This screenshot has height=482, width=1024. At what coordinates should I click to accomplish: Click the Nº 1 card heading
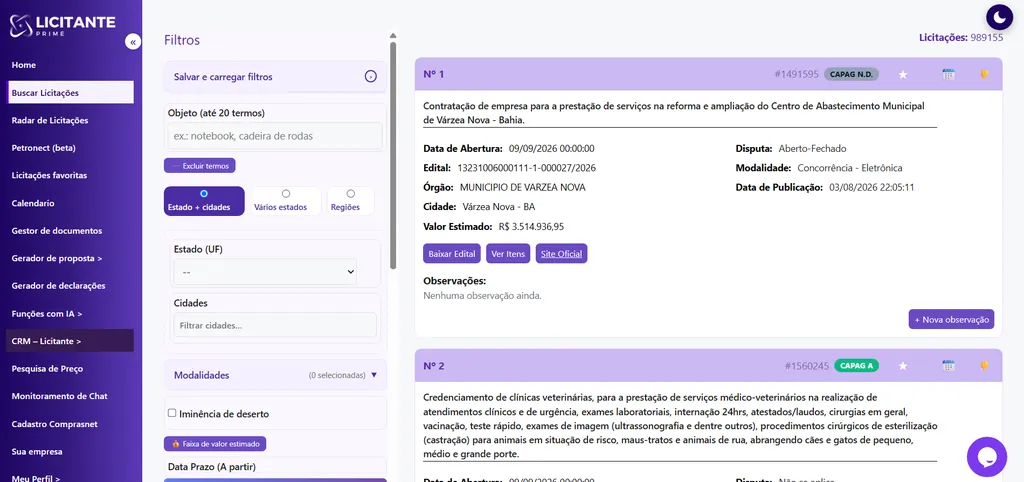434,74
